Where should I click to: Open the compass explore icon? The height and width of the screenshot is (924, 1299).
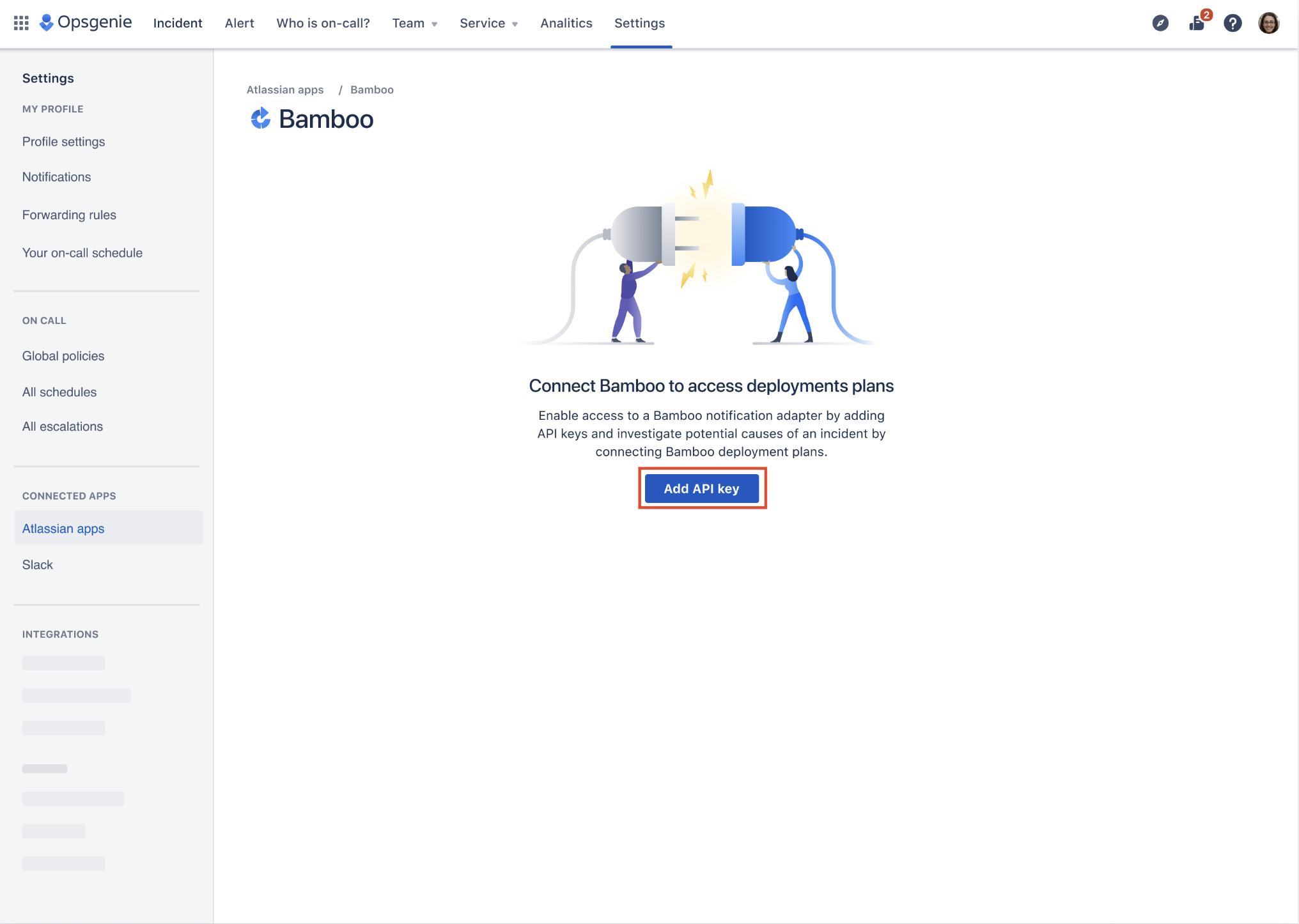1160,23
